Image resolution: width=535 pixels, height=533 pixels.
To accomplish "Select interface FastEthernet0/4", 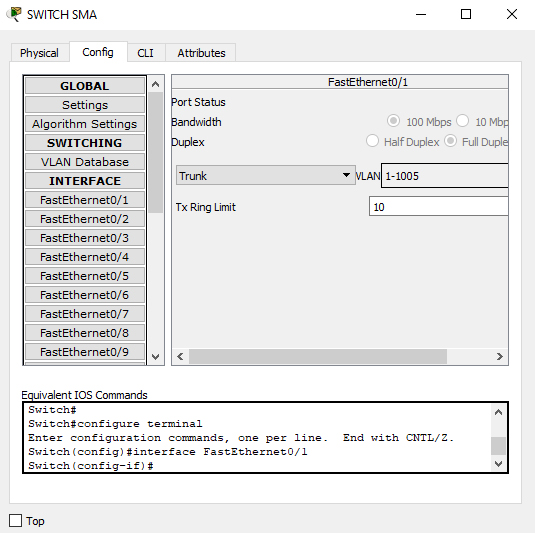I will click(85, 257).
